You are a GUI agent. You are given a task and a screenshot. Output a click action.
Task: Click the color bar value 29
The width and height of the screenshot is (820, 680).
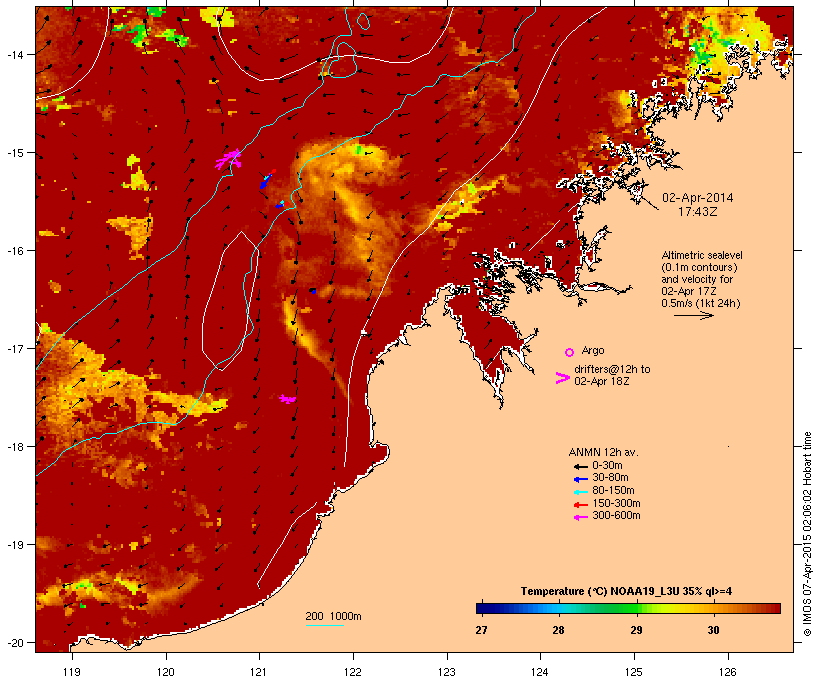636,630
